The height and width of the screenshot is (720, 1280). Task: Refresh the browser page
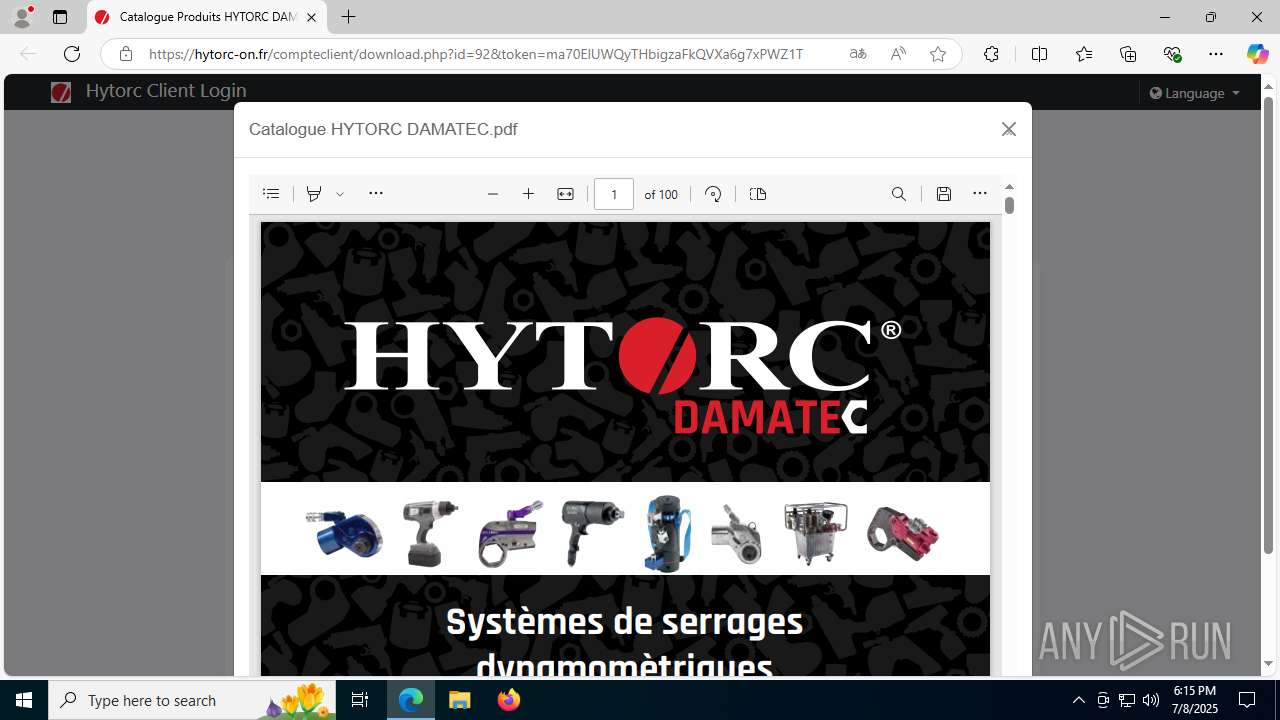(x=72, y=54)
